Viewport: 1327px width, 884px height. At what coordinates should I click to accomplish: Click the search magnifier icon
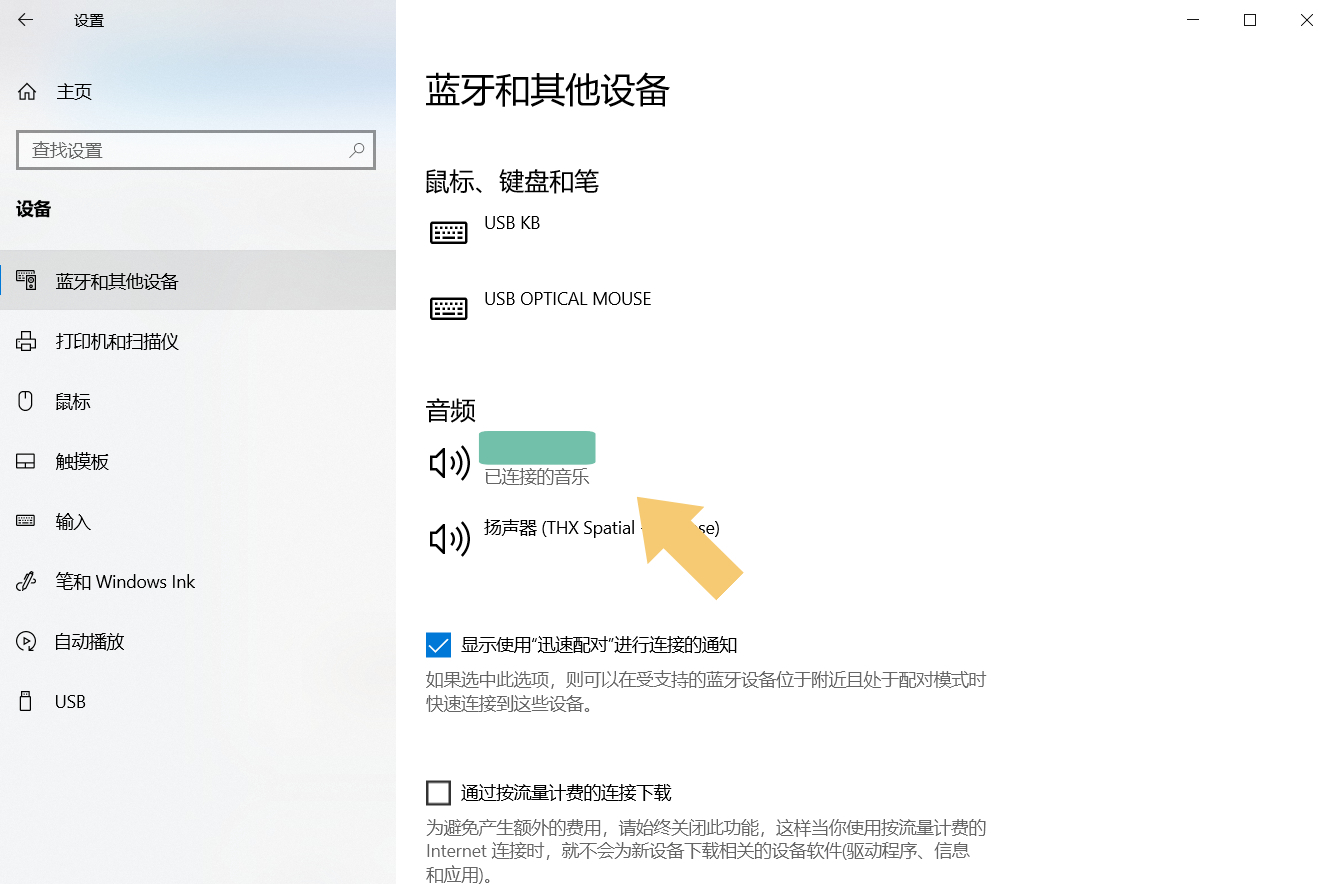click(357, 149)
